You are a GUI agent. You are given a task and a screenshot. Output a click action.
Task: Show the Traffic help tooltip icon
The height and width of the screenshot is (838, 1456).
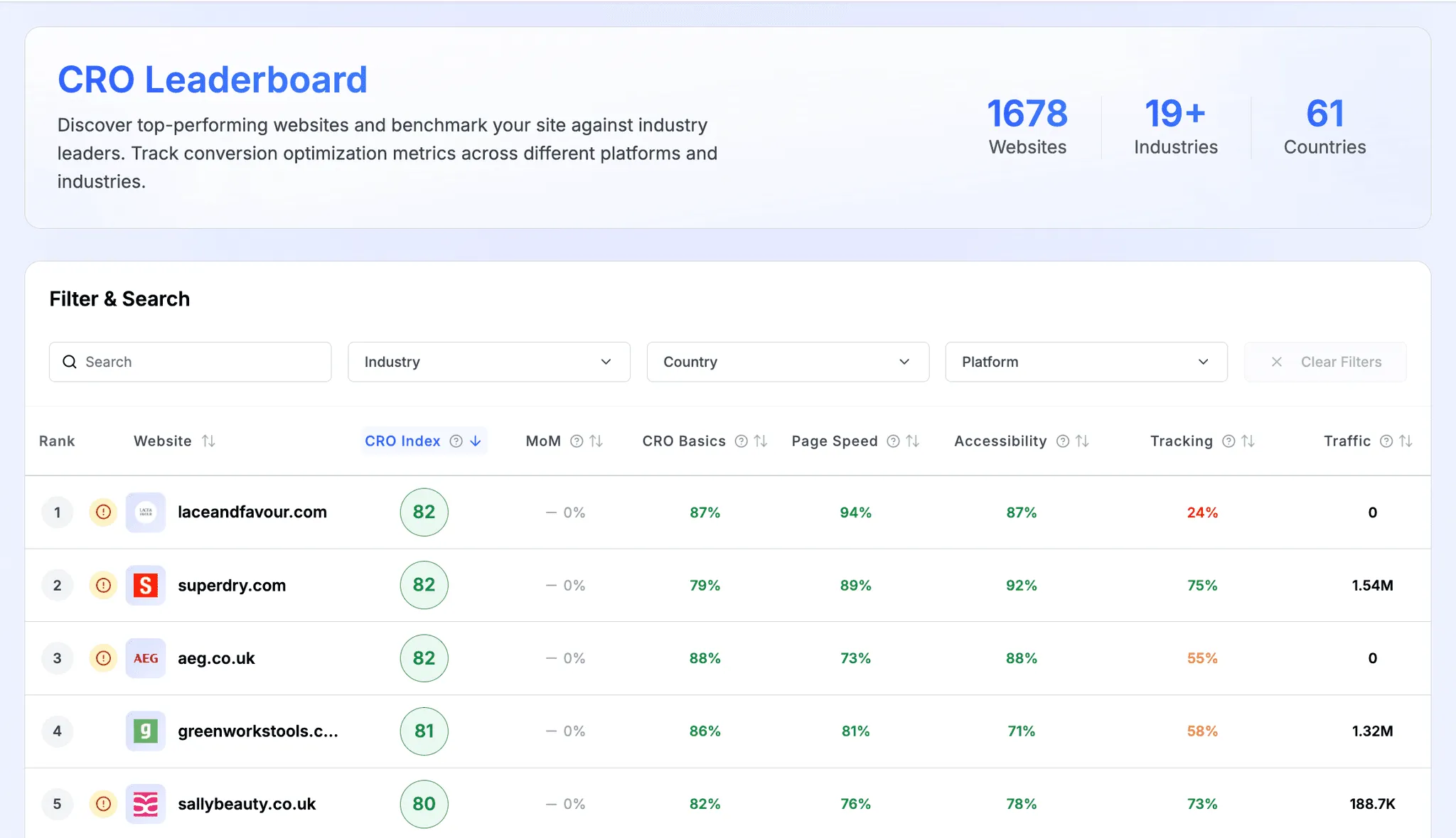tap(1386, 441)
